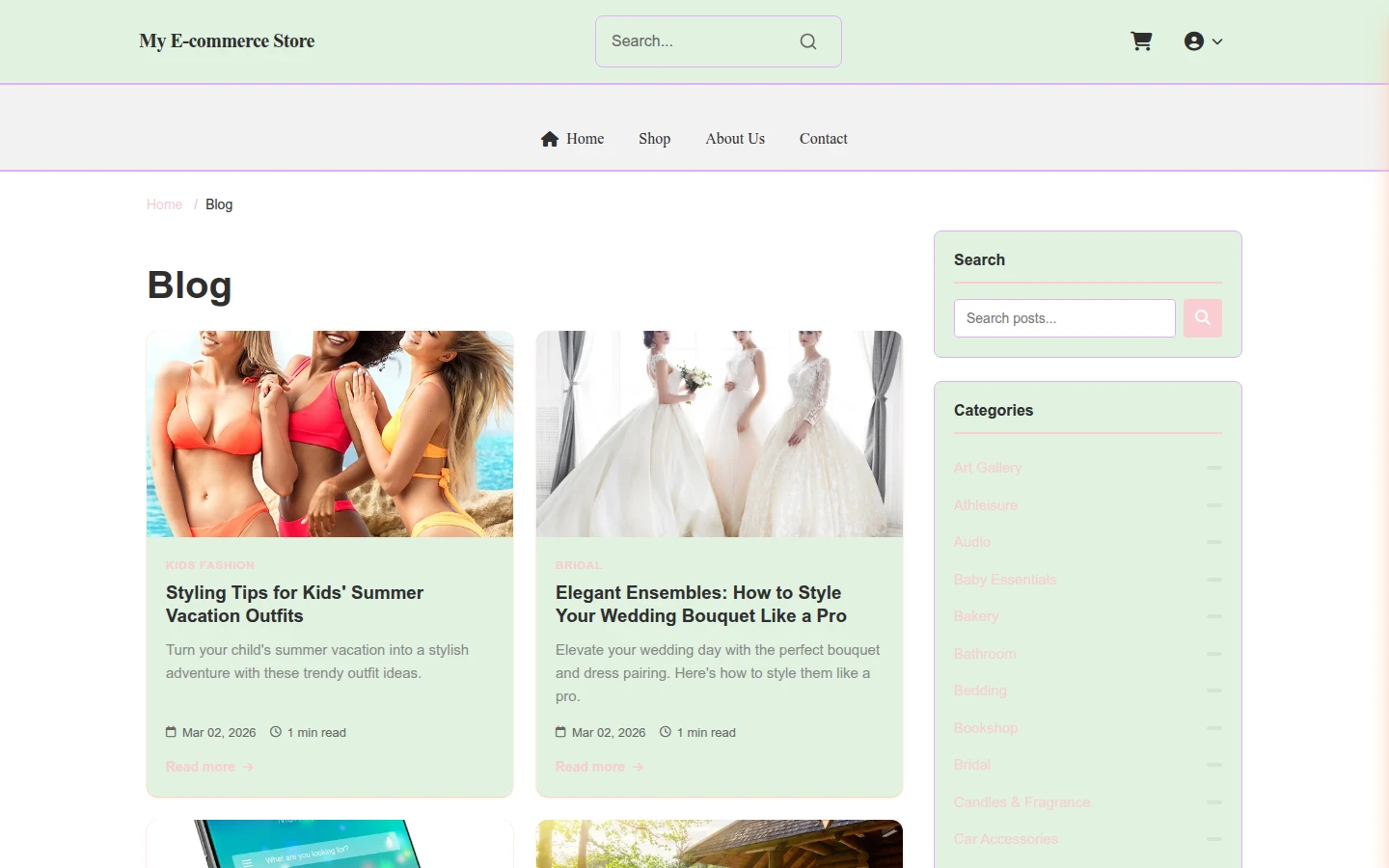Click the Home house icon in navigation
This screenshot has height=868, width=1389.
(550, 139)
